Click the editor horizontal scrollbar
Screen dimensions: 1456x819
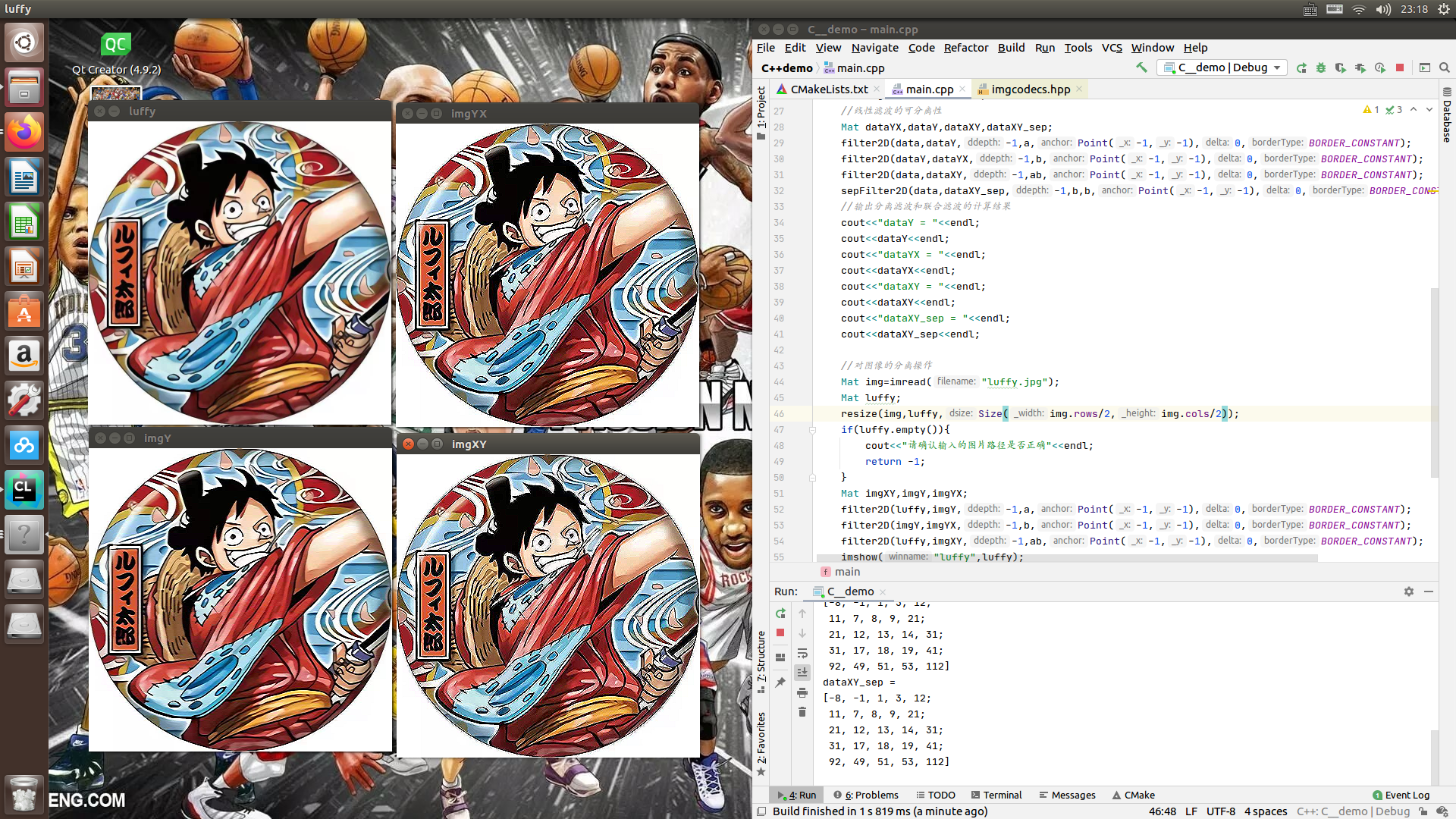(x=1065, y=559)
